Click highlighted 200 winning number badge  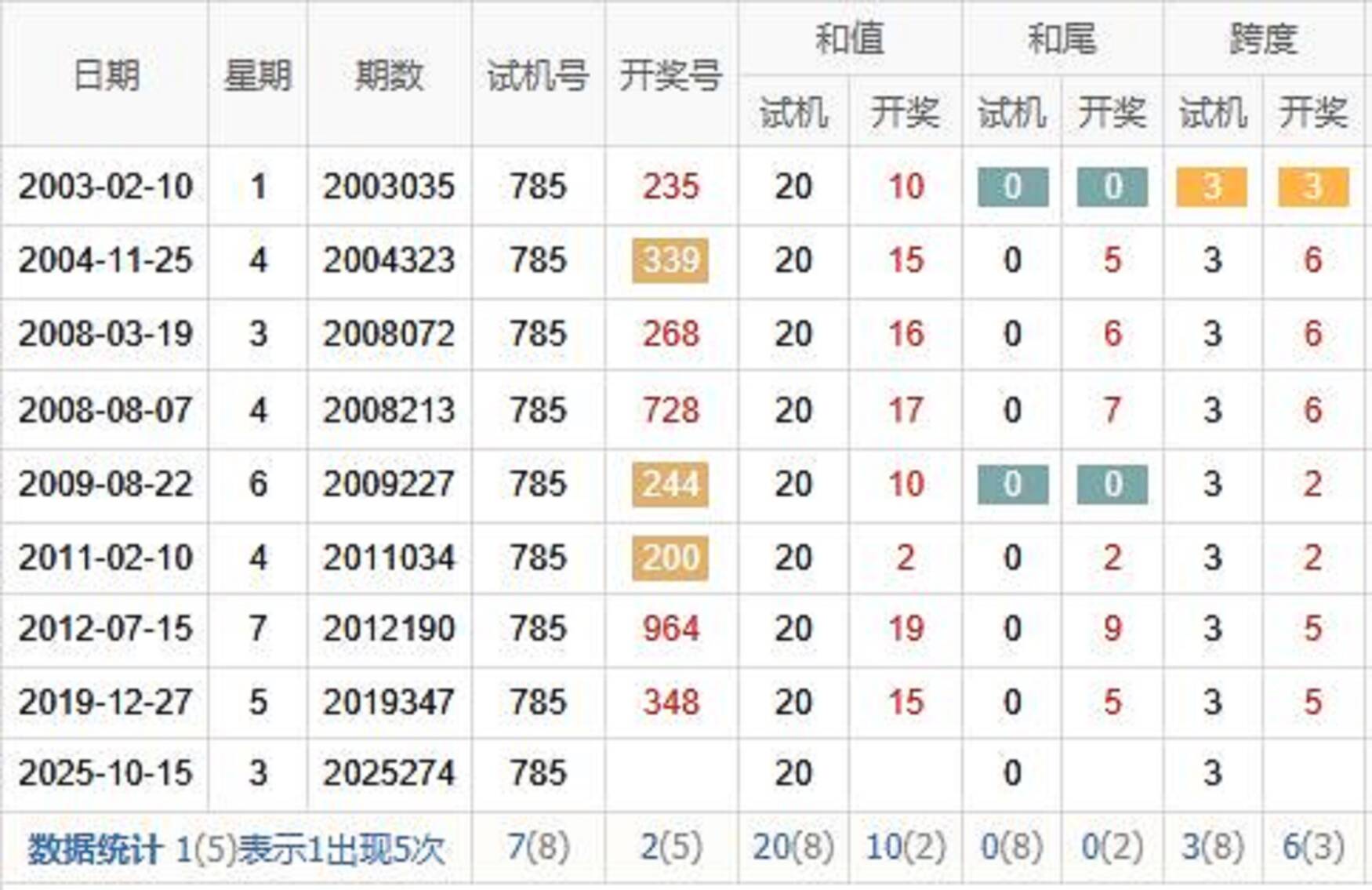coord(670,558)
